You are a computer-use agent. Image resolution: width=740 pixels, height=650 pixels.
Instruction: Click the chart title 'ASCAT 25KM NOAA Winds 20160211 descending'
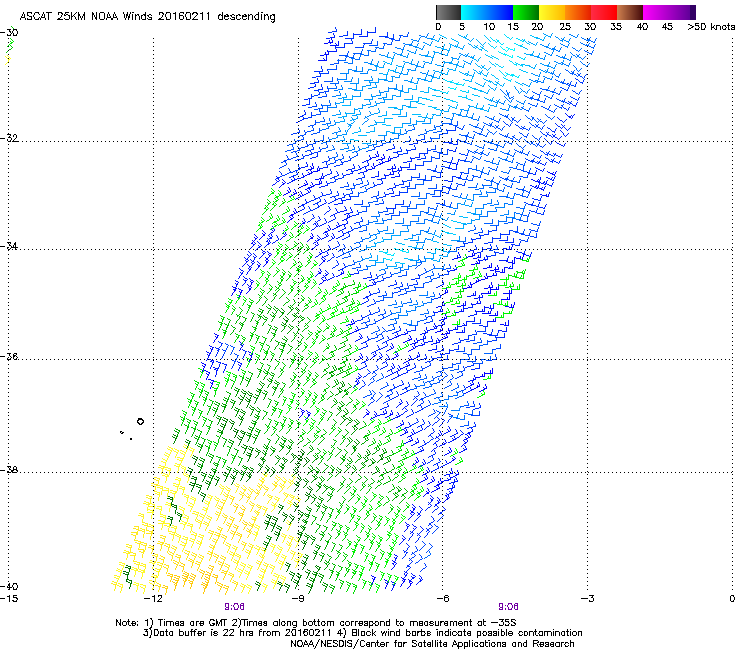pyautogui.click(x=147, y=16)
